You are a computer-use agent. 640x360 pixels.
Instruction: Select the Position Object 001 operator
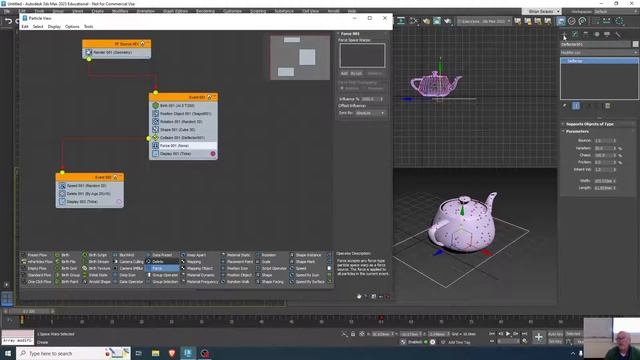[183, 113]
